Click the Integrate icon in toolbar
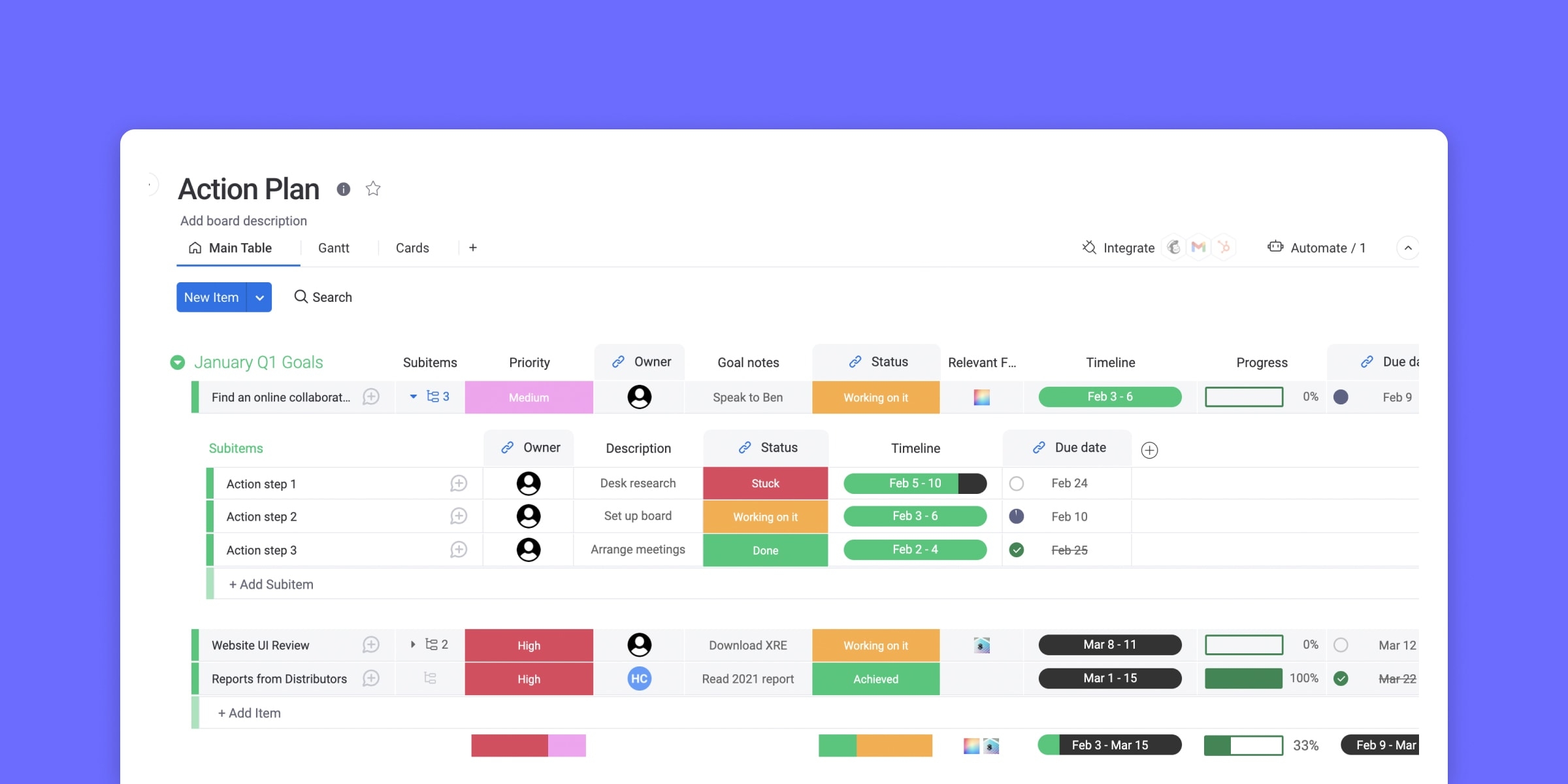 pyautogui.click(x=1089, y=247)
